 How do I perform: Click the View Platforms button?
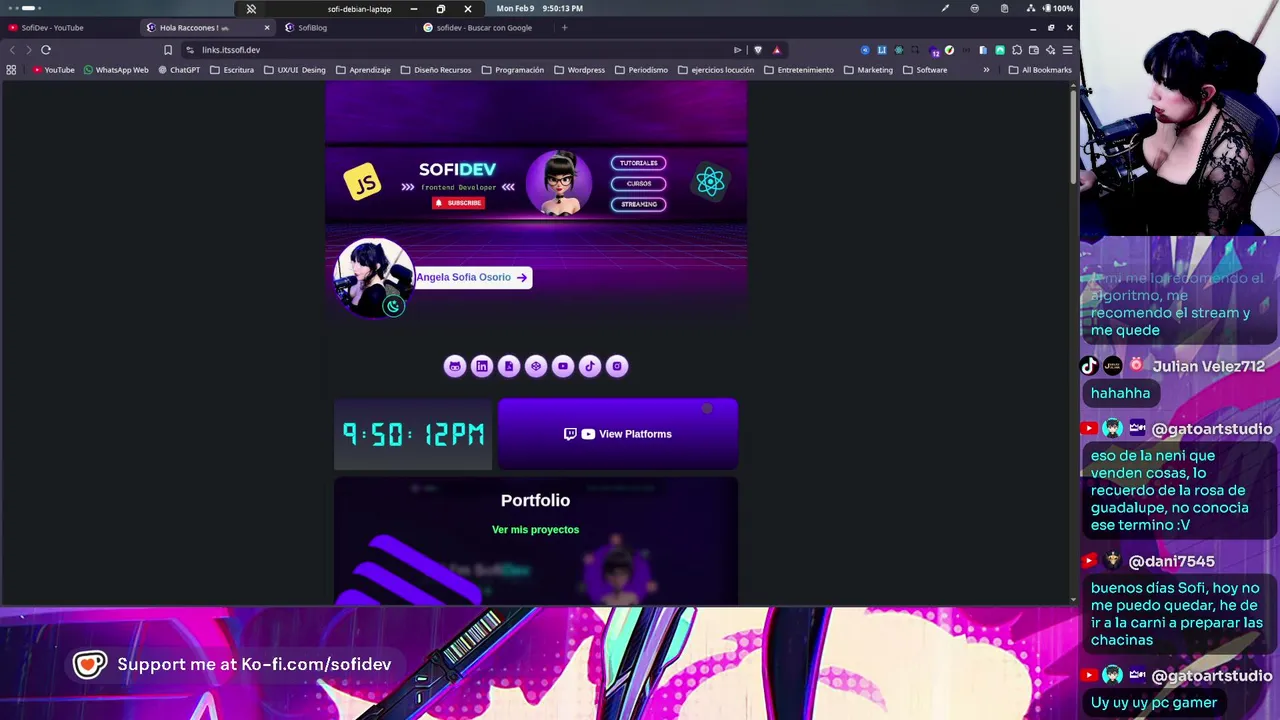click(x=618, y=434)
